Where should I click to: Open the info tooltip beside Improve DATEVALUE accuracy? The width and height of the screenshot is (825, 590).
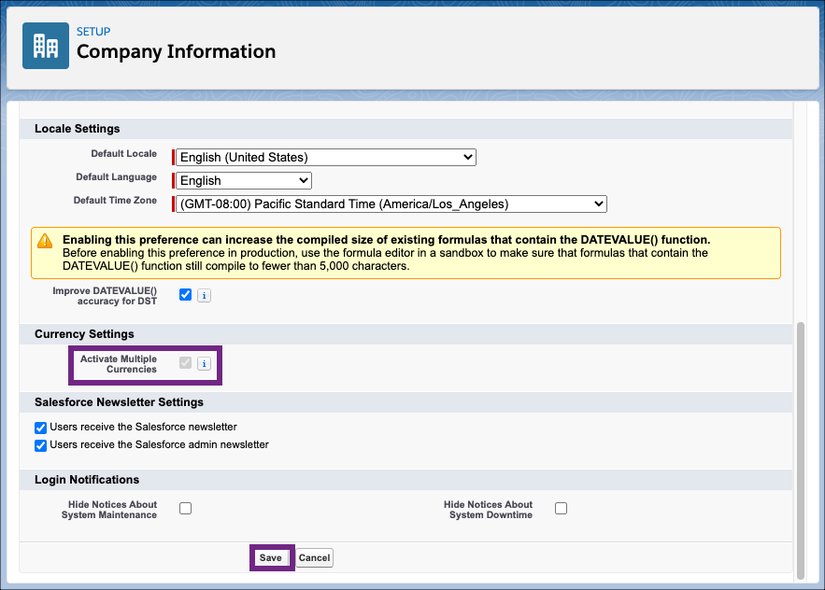(202, 294)
